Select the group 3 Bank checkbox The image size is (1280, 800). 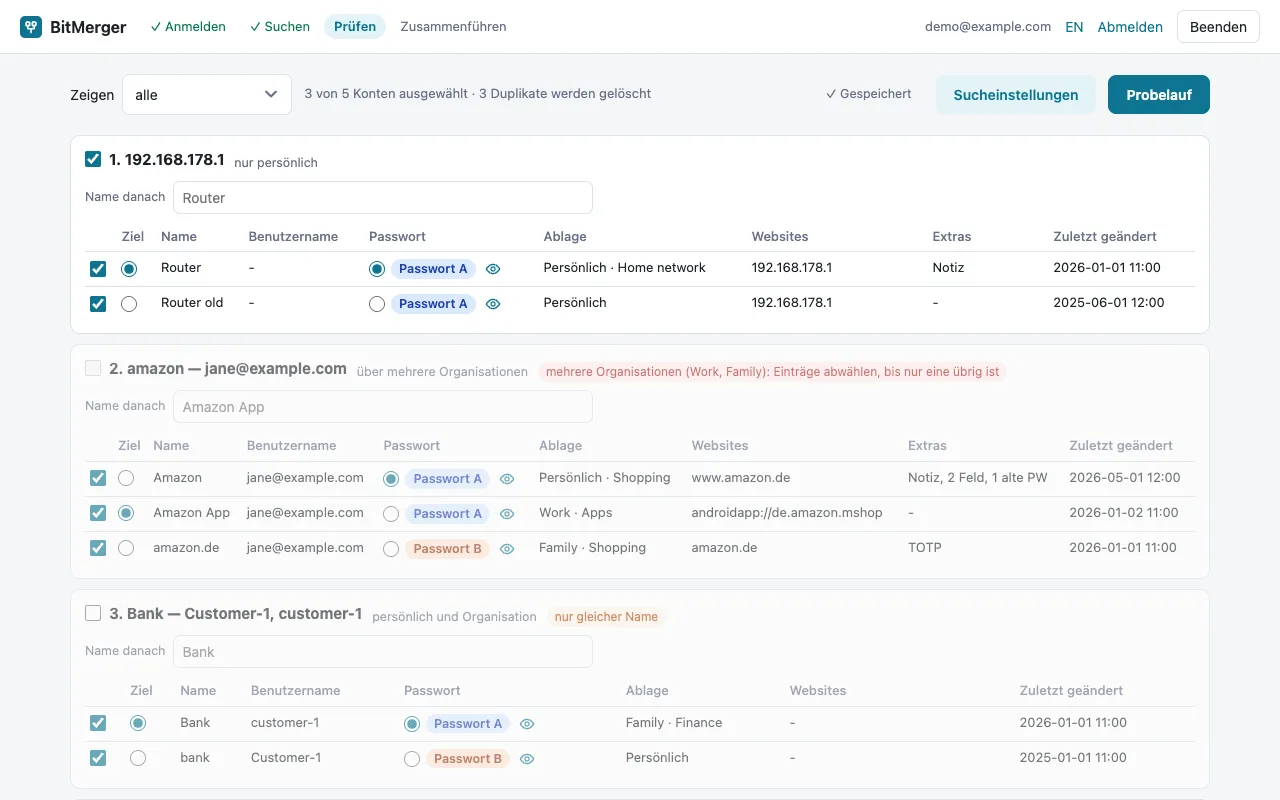pyautogui.click(x=93, y=613)
